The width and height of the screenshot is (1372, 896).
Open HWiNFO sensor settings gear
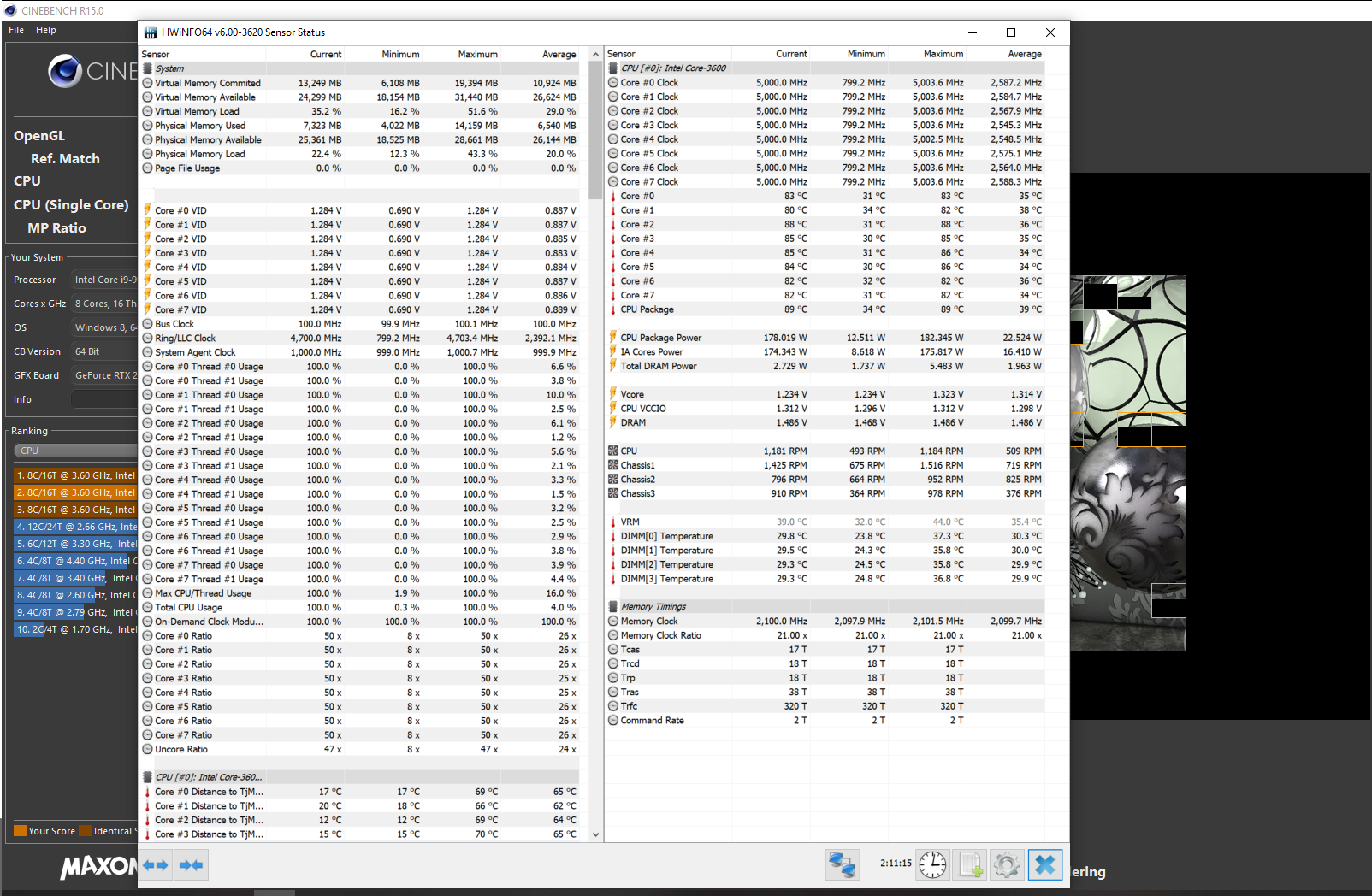[1007, 865]
